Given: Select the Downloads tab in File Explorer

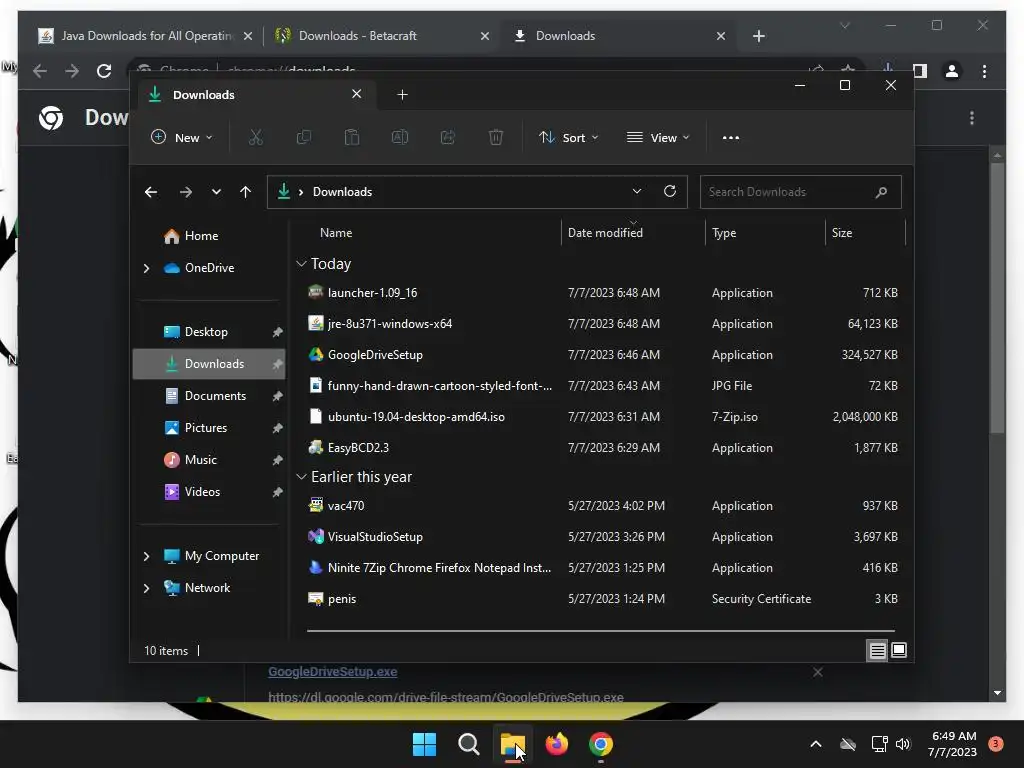Looking at the screenshot, I should click(x=255, y=95).
